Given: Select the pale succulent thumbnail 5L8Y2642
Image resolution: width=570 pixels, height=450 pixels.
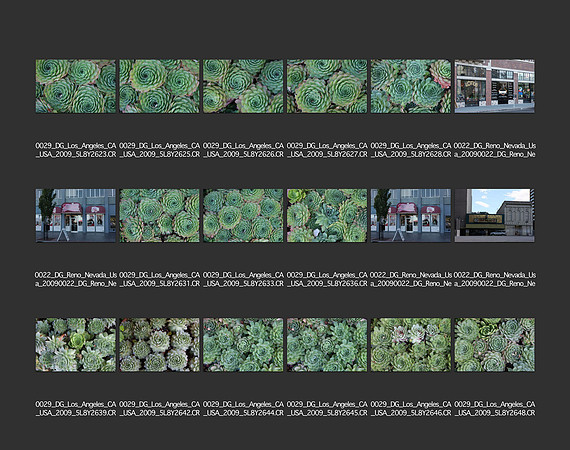Looking at the screenshot, I should click(160, 345).
